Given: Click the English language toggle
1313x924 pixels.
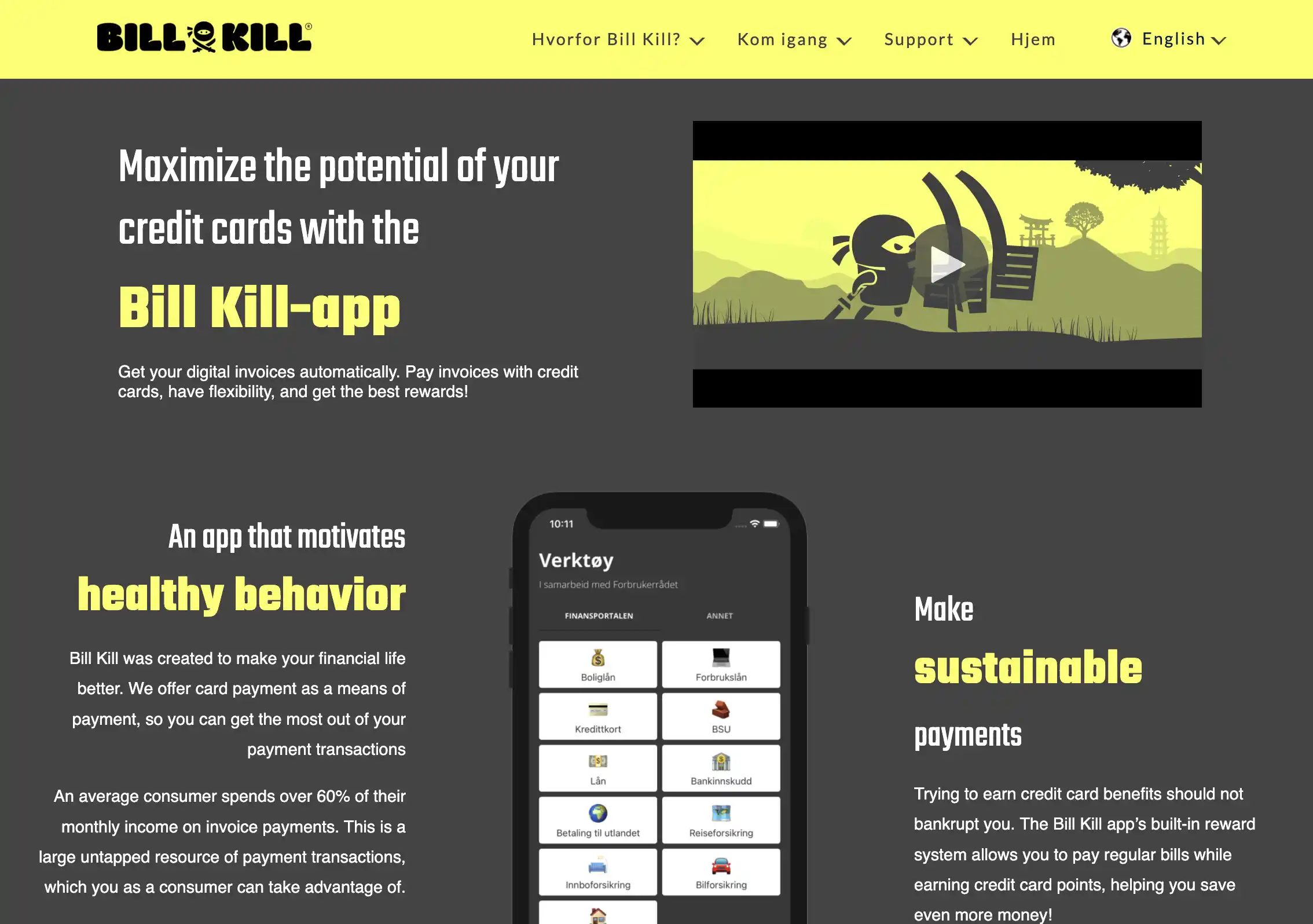Looking at the screenshot, I should 1171,38.
